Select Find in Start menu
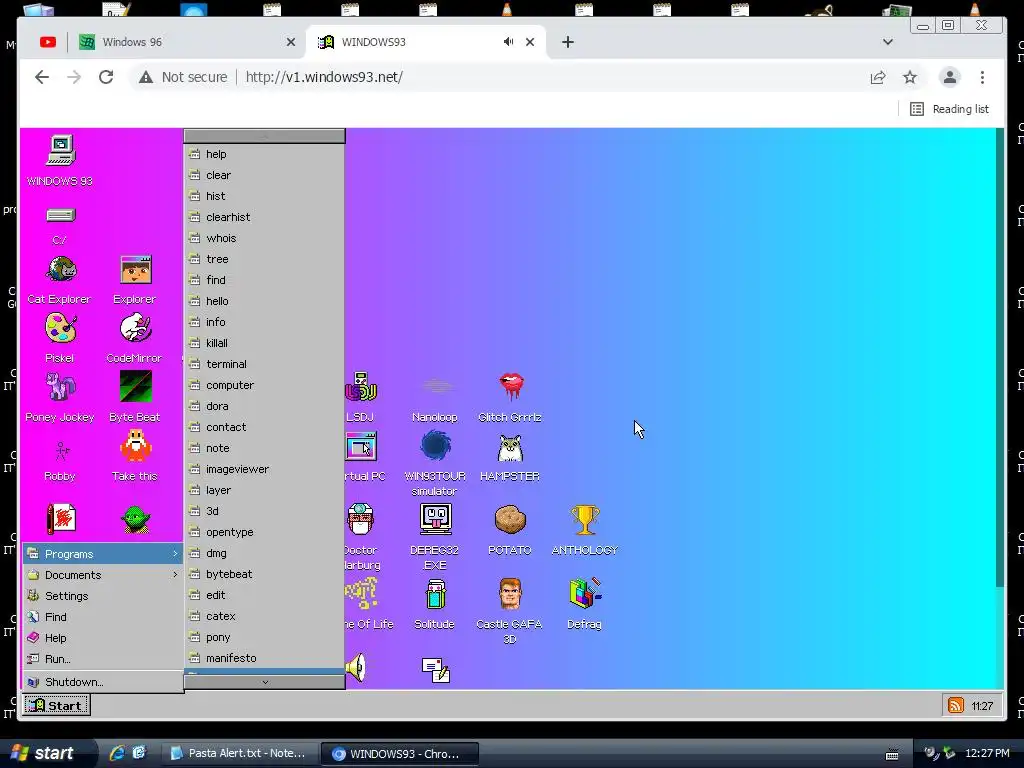 [x=103, y=616]
